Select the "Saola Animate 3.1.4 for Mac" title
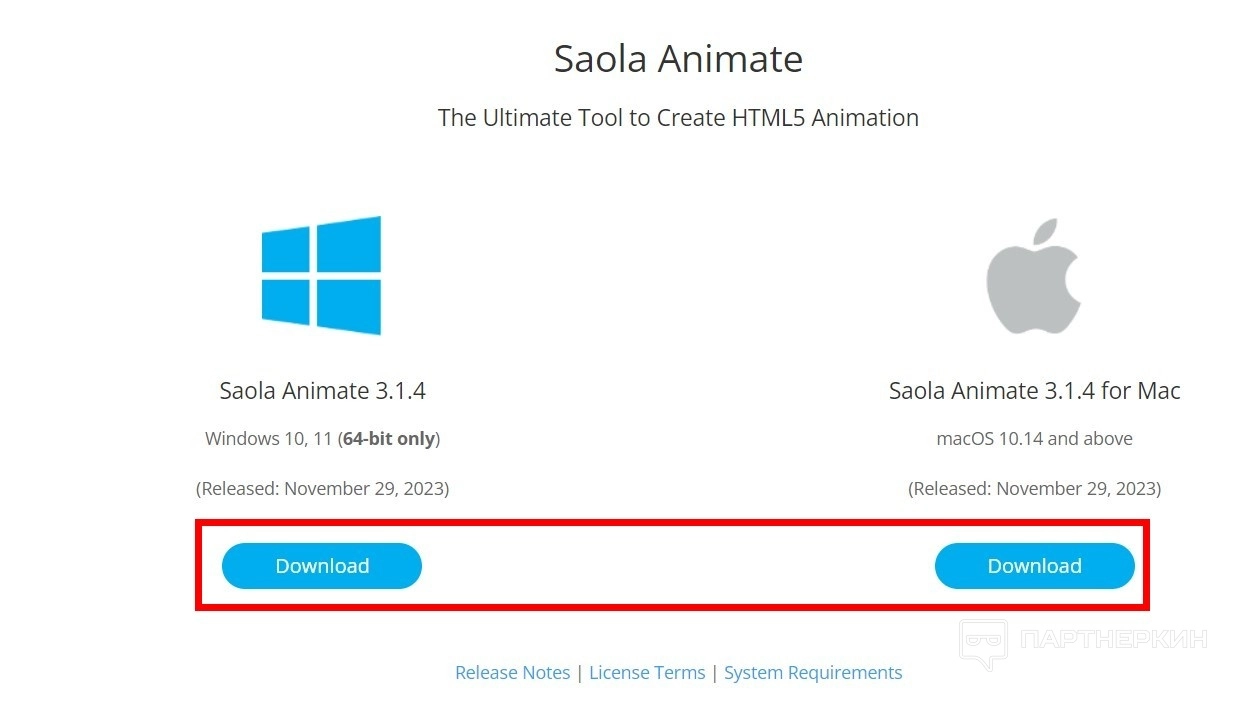Screen dimensions: 1259x724 click(1034, 391)
